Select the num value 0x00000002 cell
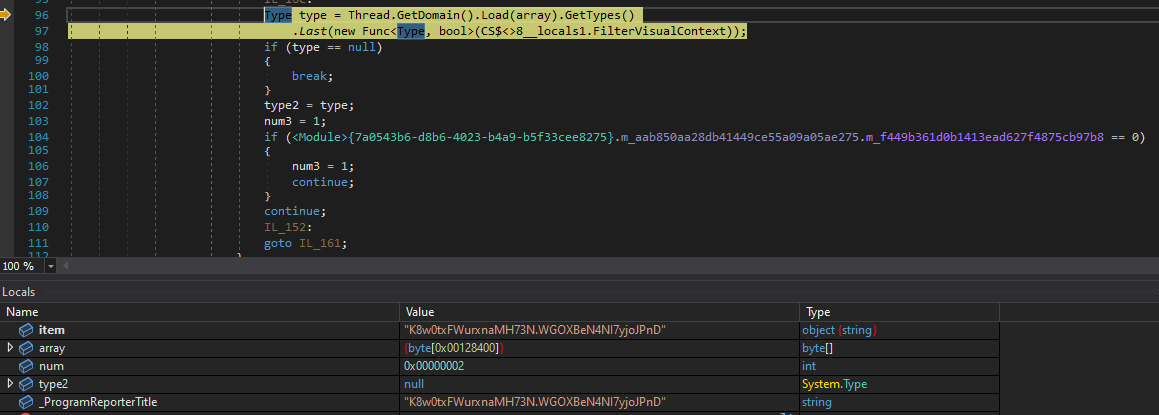 434,366
